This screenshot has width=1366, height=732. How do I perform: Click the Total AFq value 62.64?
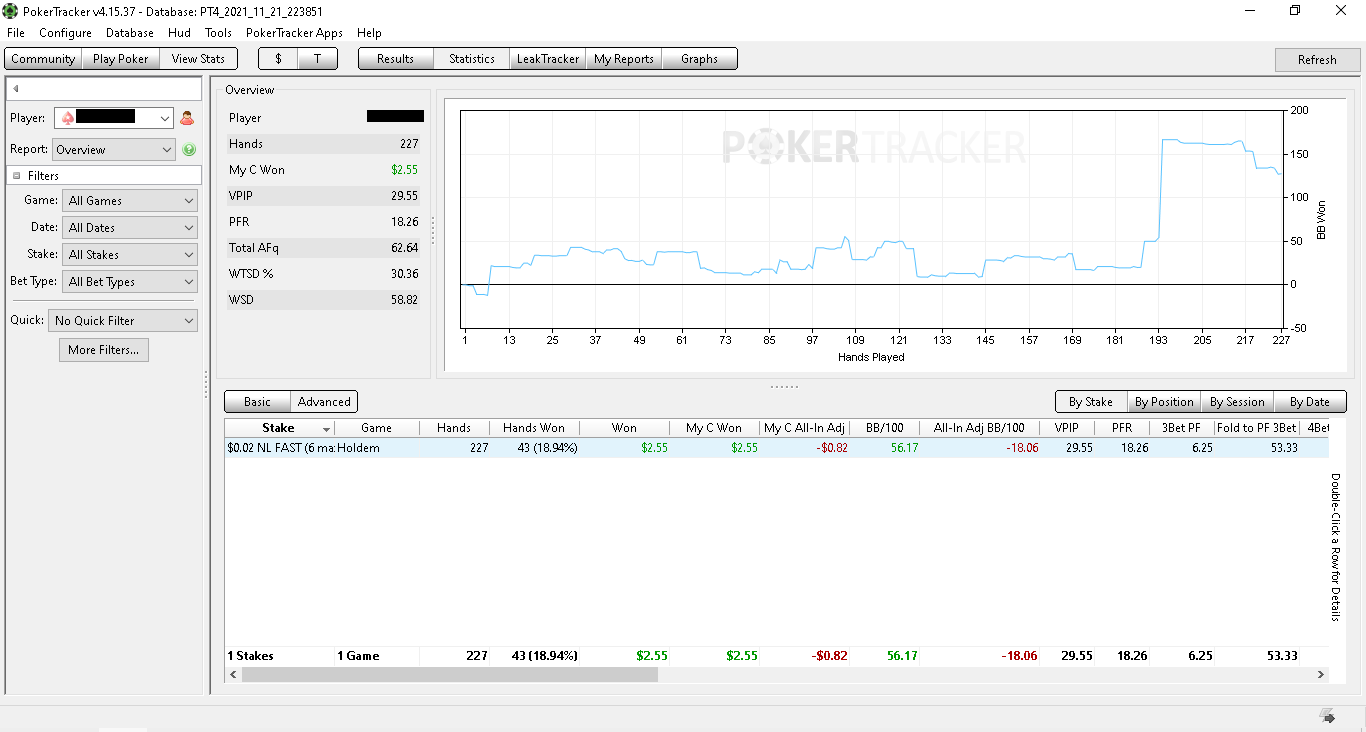point(404,248)
